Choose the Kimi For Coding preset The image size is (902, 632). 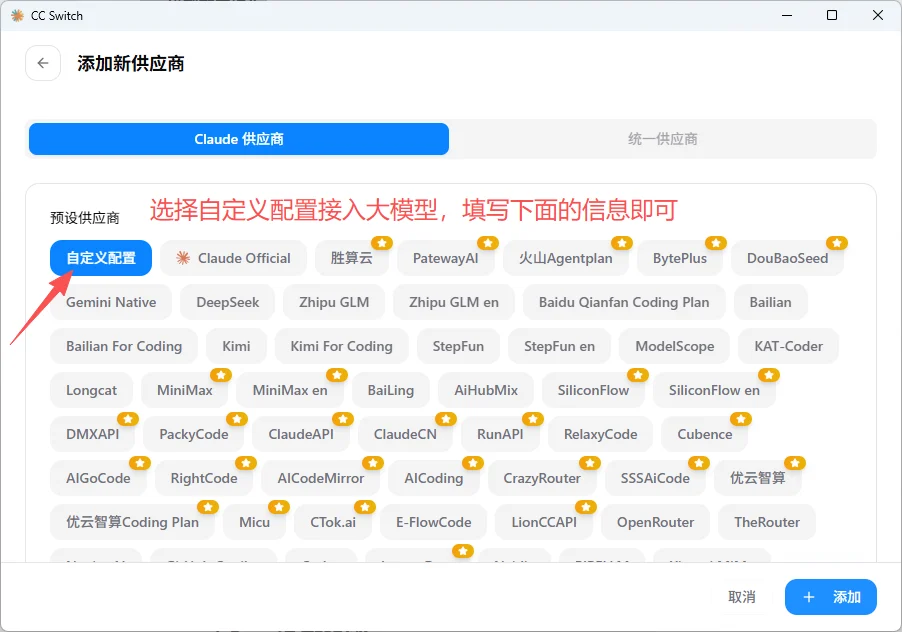tap(342, 346)
